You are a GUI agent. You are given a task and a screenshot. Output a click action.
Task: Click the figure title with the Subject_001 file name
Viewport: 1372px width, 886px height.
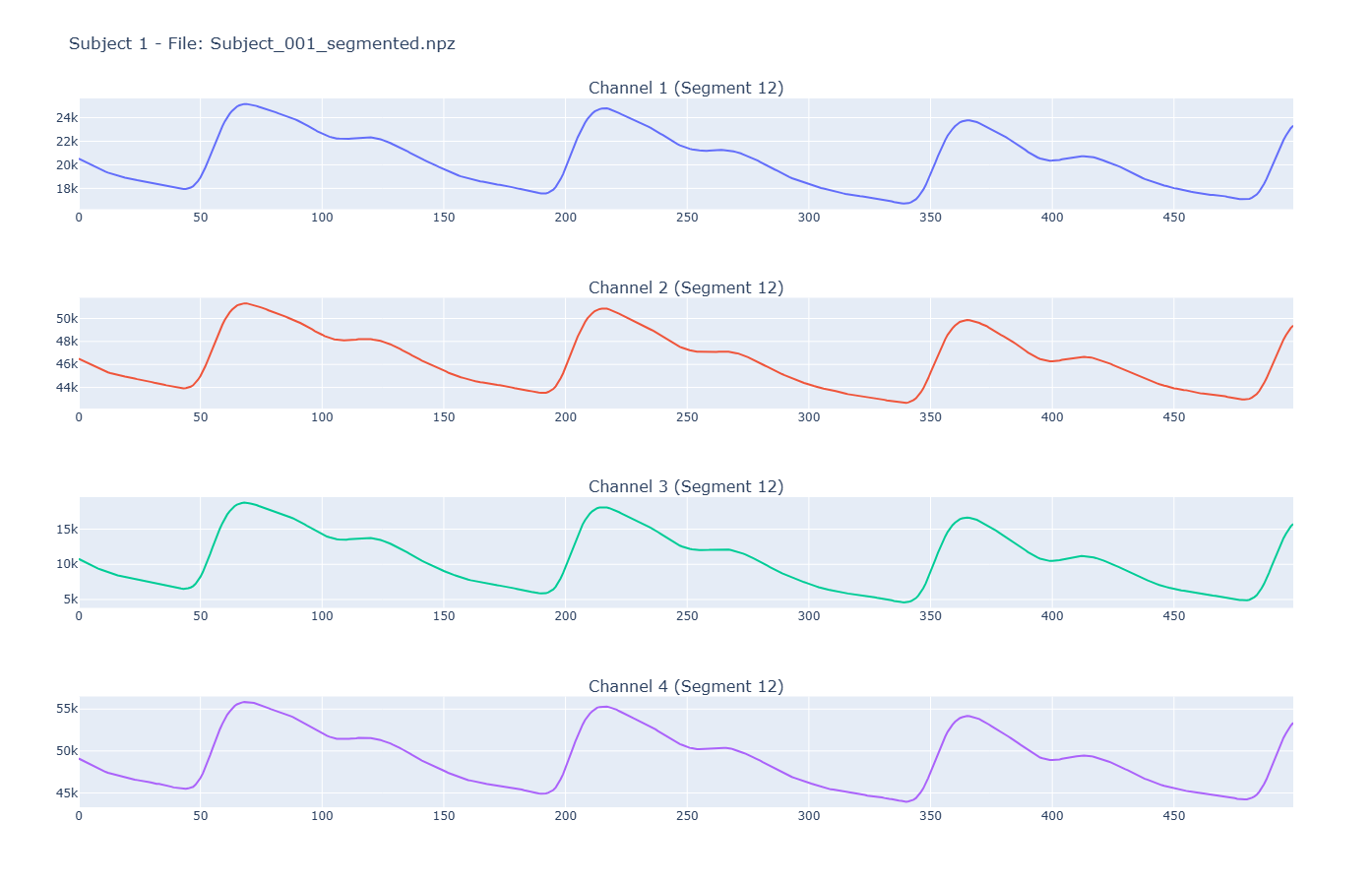(x=262, y=43)
